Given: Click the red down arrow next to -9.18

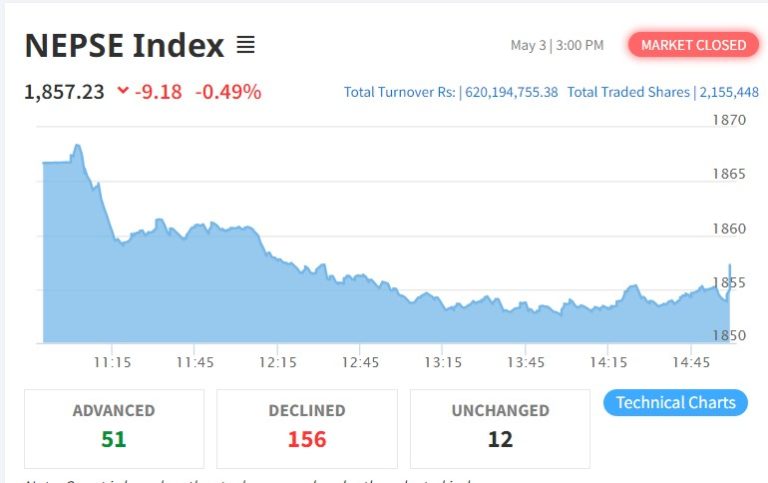Looking at the screenshot, I should click(x=123, y=91).
